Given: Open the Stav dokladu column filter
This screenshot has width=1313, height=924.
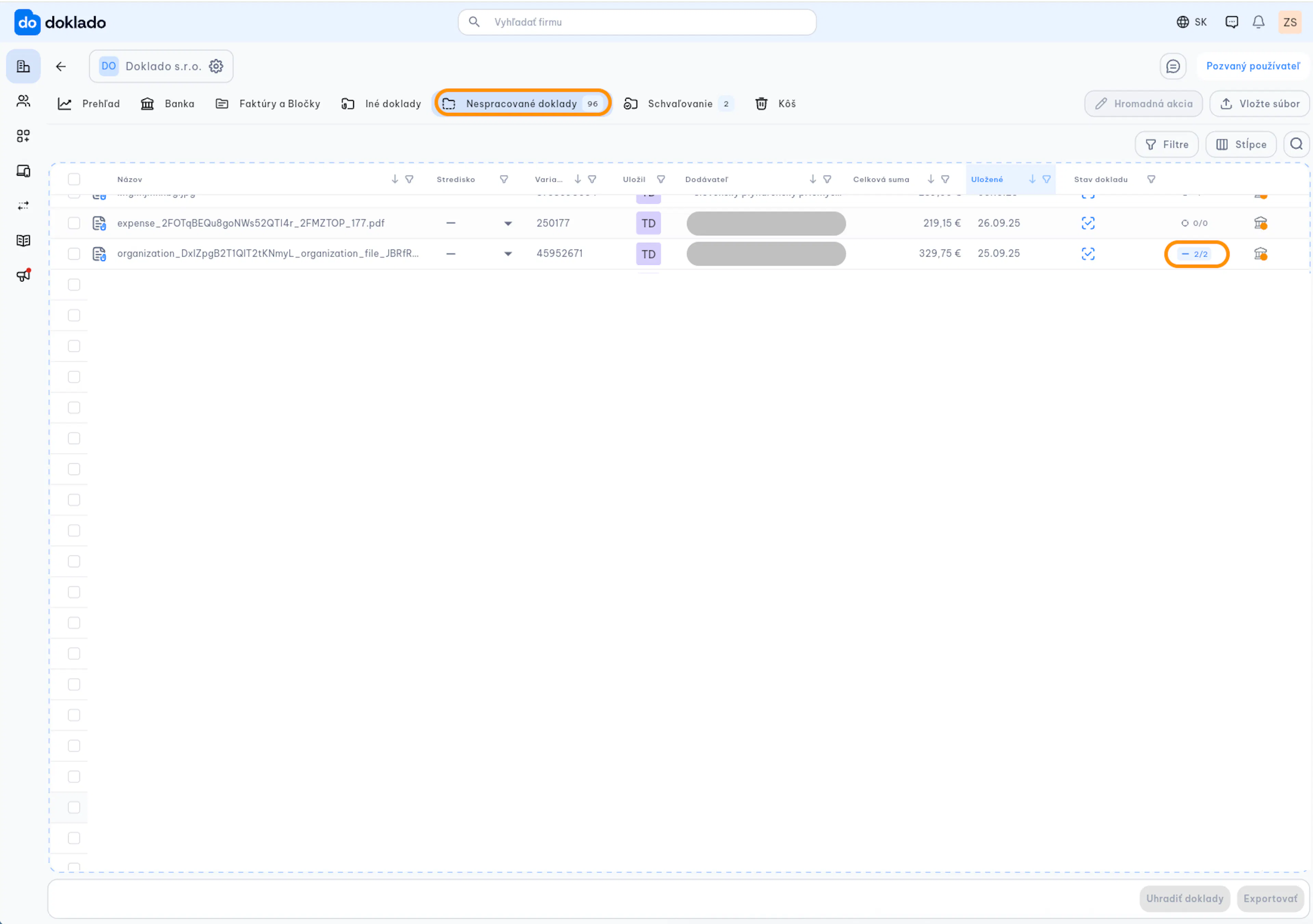Looking at the screenshot, I should pyautogui.click(x=1151, y=180).
